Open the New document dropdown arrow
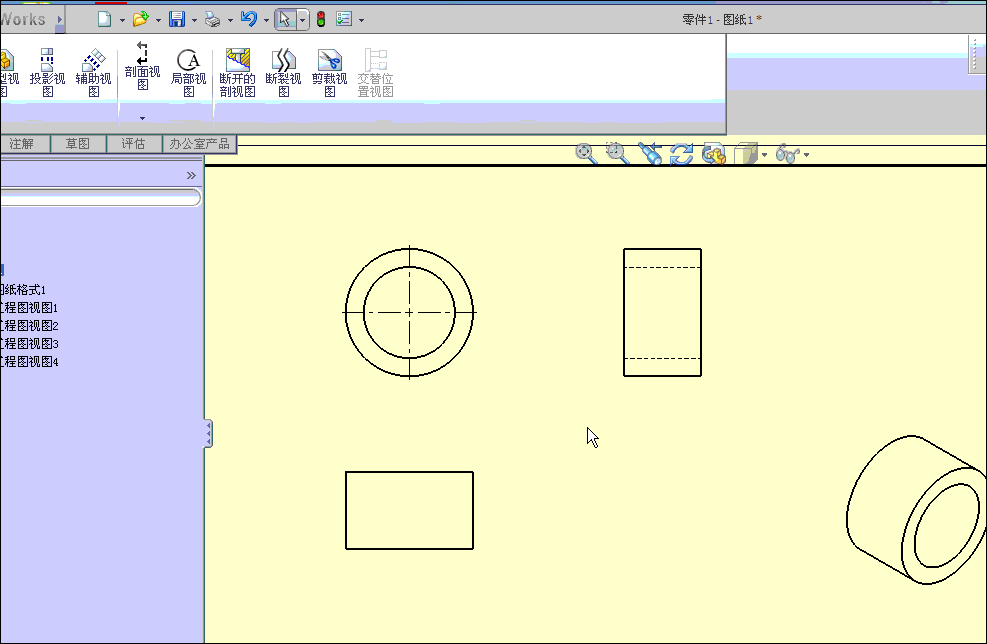Screen dimensions: 987x644 point(122,20)
